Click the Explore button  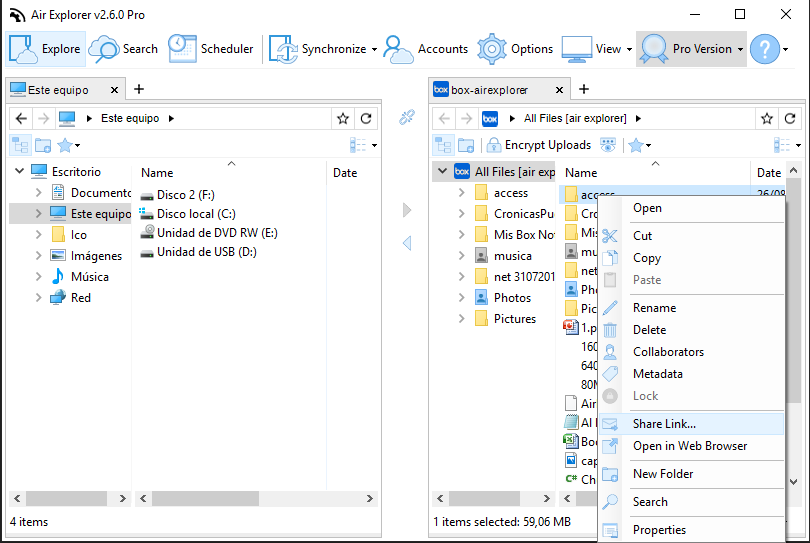click(x=46, y=49)
